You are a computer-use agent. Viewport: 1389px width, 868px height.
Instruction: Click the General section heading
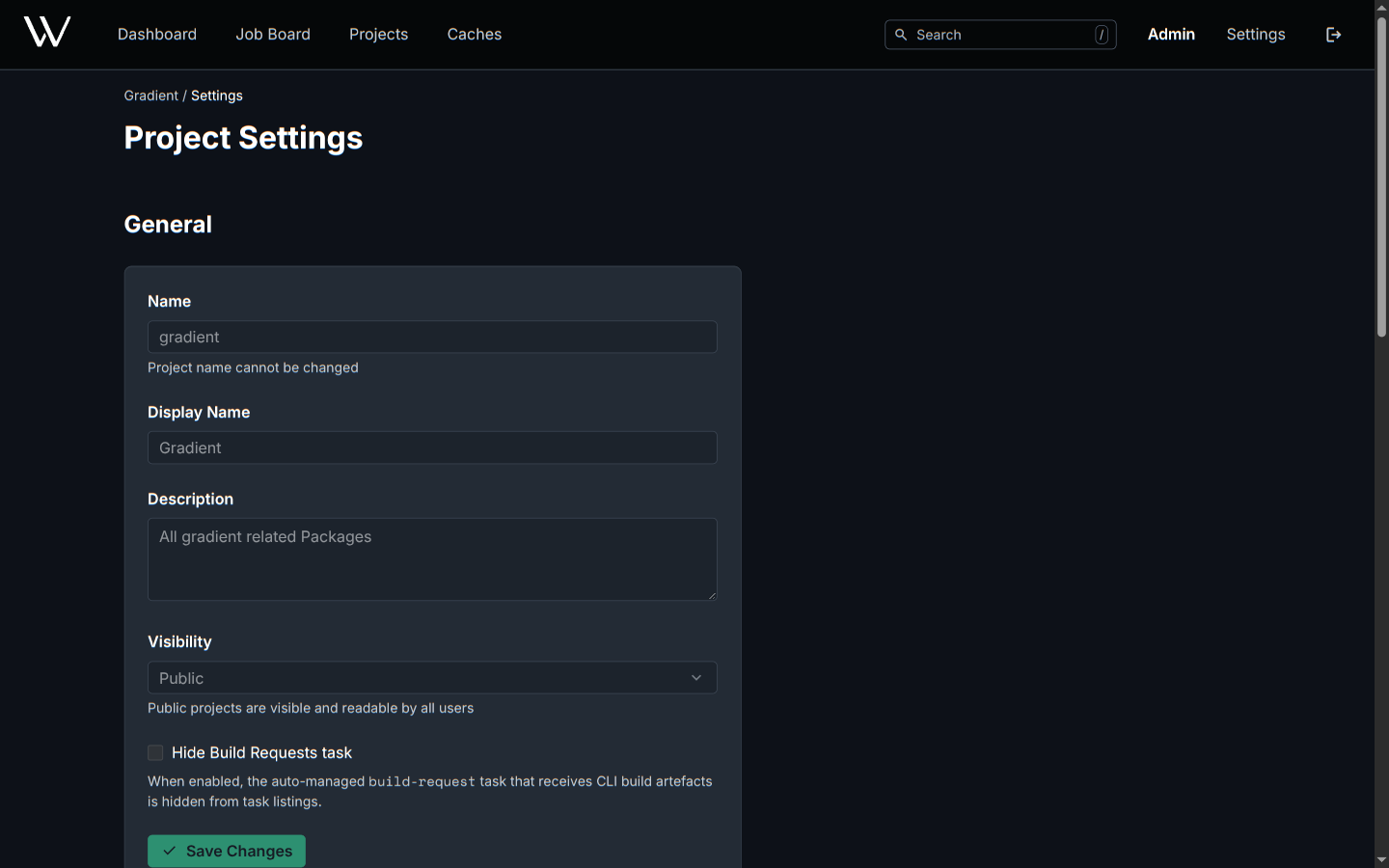[x=168, y=225]
